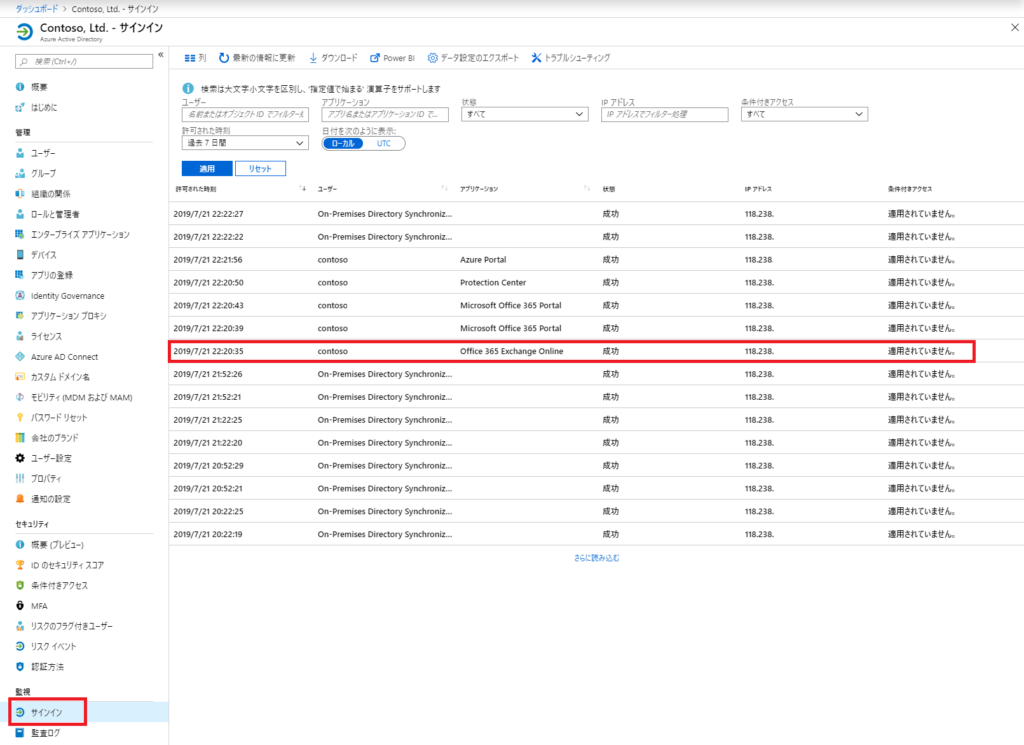Viewport: 1024px width, 745px height.
Task: Click the リセット reset button
Action: coord(260,168)
